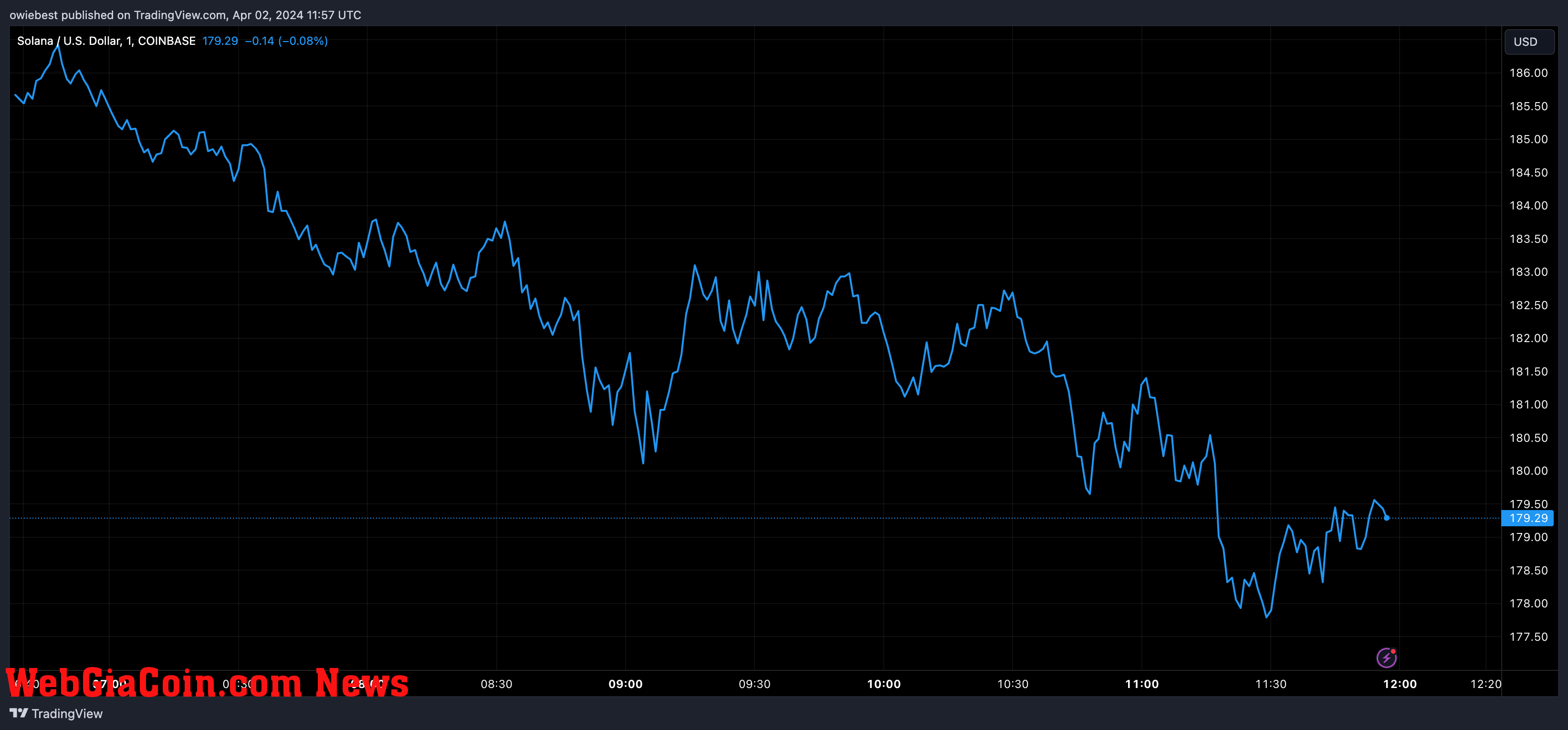
Task: Click the 10:30 time axis label
Action: pyautogui.click(x=1012, y=684)
